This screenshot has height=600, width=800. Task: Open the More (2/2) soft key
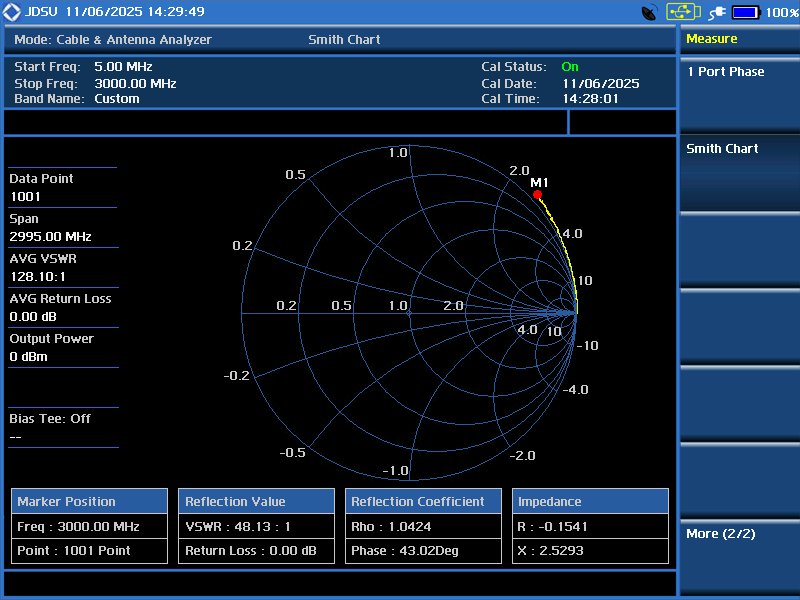tap(740, 557)
